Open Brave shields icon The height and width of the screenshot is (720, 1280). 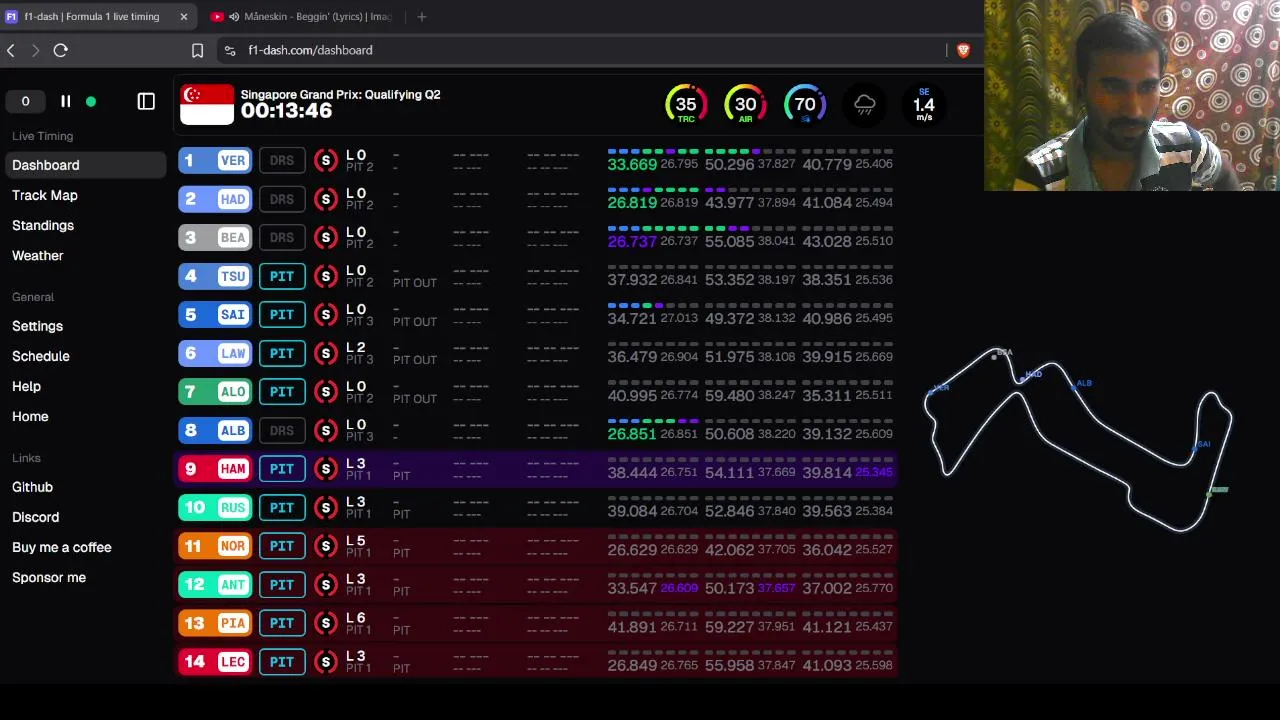pyautogui.click(x=963, y=50)
